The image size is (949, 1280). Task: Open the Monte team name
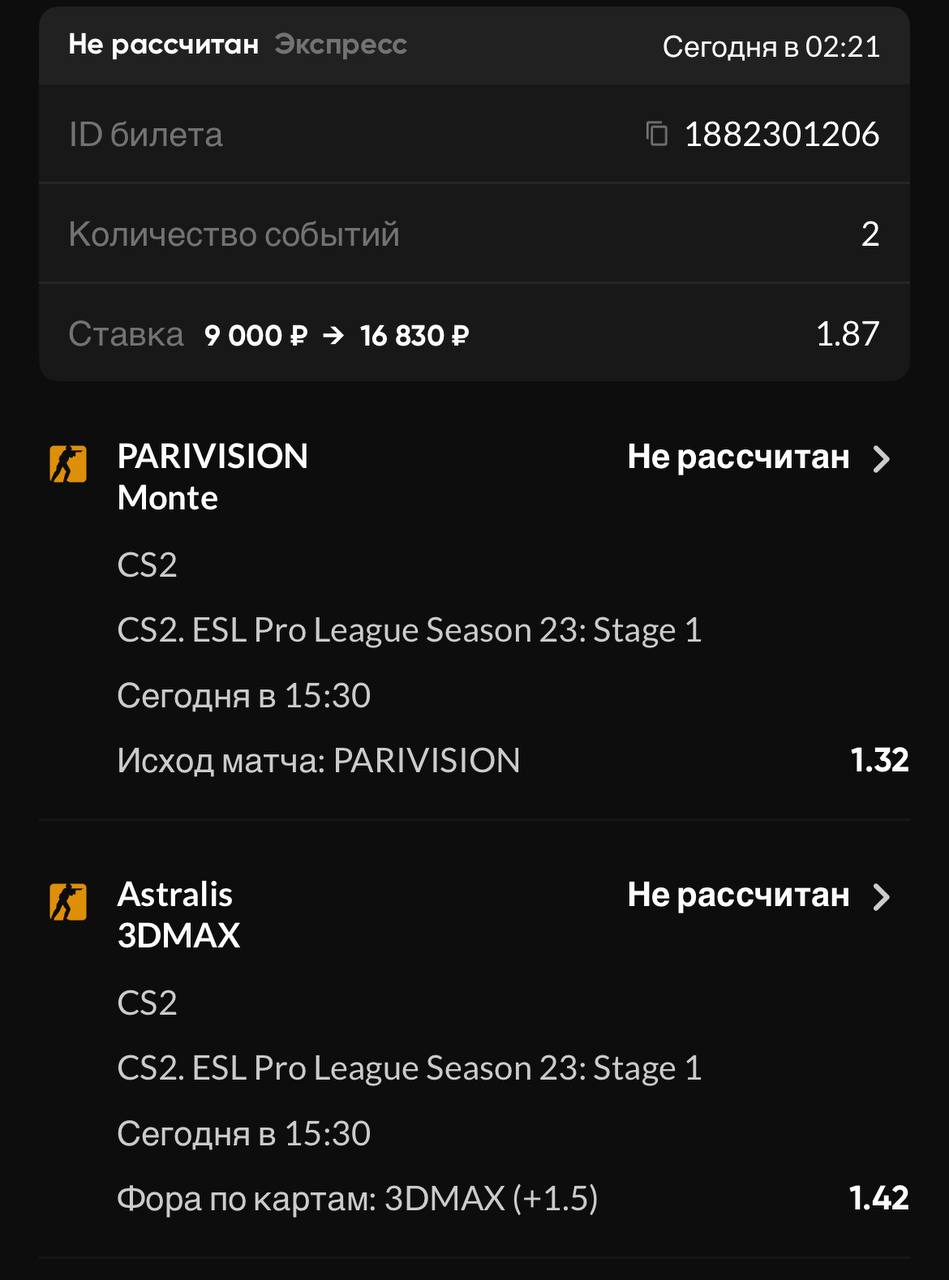pyautogui.click(x=168, y=498)
